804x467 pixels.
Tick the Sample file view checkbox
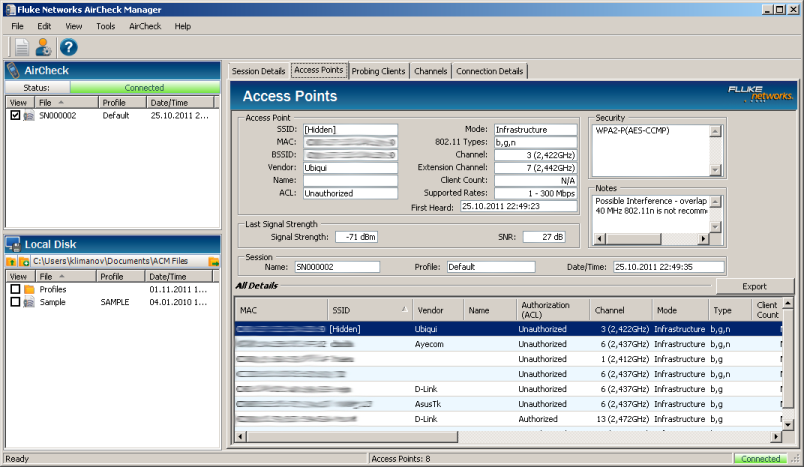point(15,302)
